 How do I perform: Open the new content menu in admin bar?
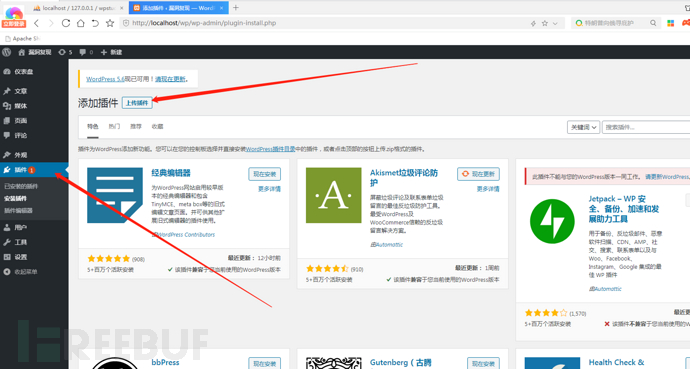(x=111, y=52)
